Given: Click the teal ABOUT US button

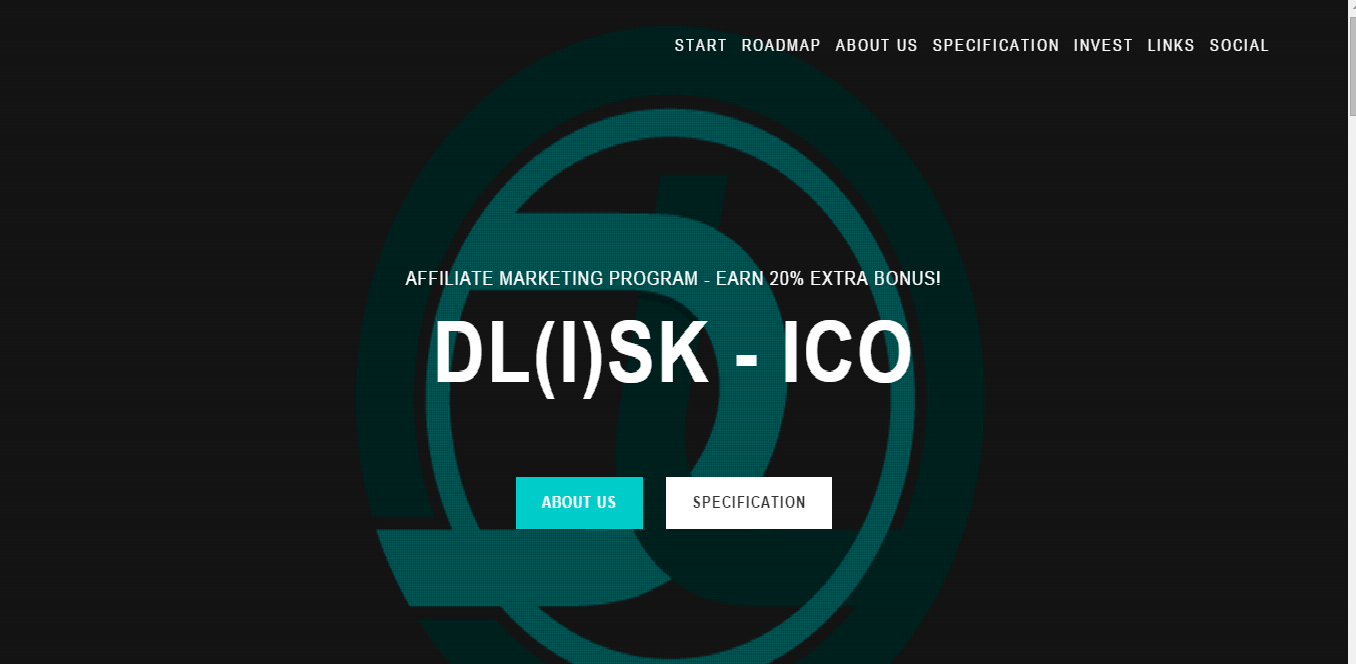Looking at the screenshot, I should [x=579, y=502].
